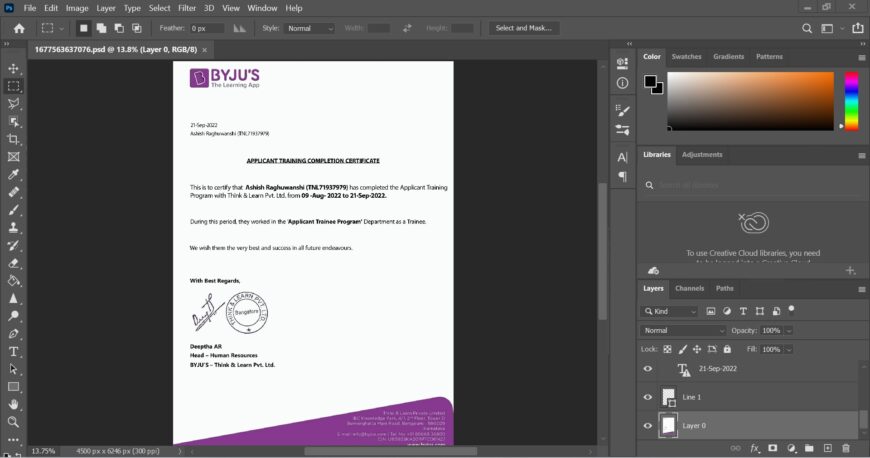Select the Path Selection tool
870x458 pixels.
[x=13, y=369]
